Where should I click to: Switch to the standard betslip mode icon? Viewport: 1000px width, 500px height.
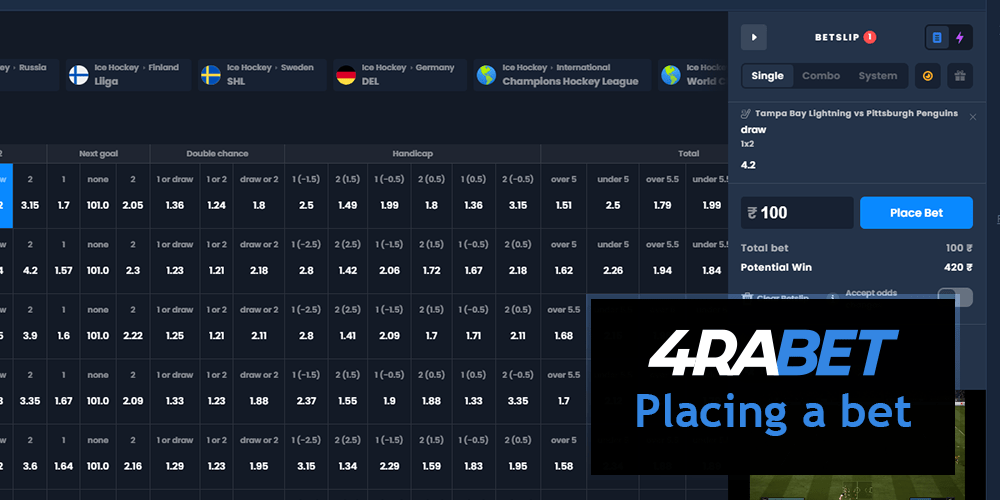click(x=937, y=38)
